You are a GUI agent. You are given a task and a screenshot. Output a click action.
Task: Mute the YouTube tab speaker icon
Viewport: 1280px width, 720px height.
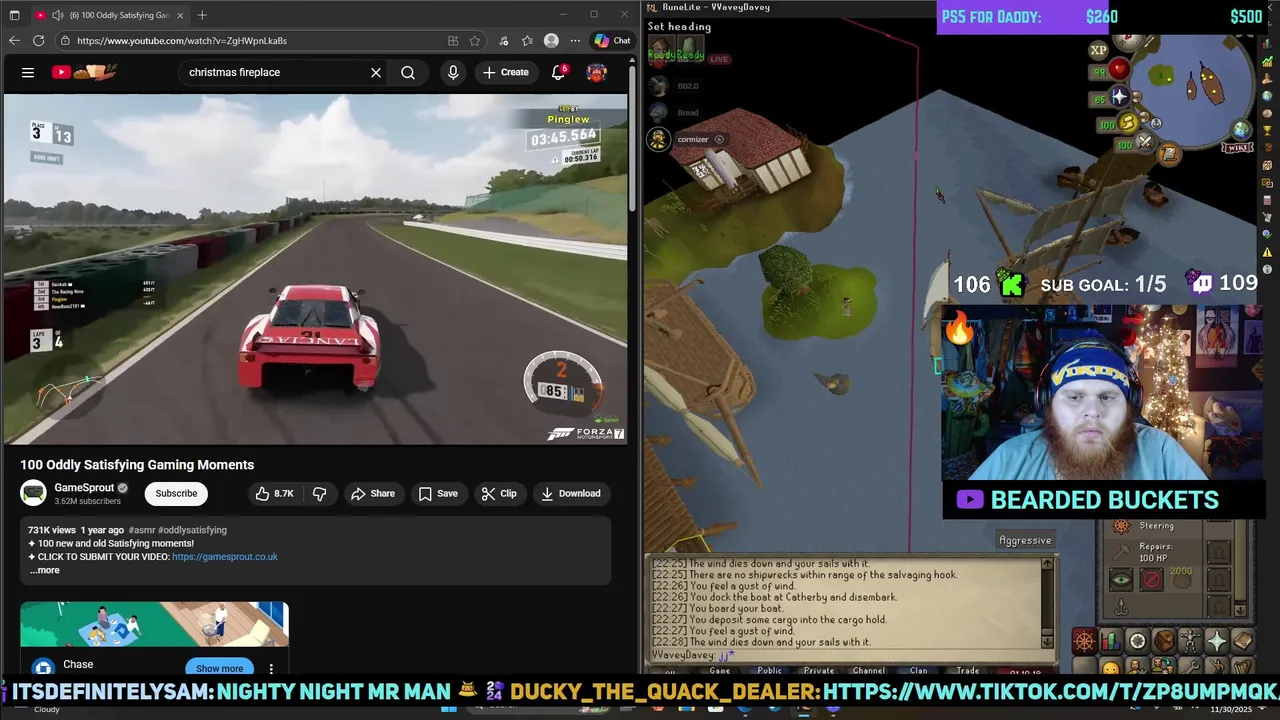point(58,15)
